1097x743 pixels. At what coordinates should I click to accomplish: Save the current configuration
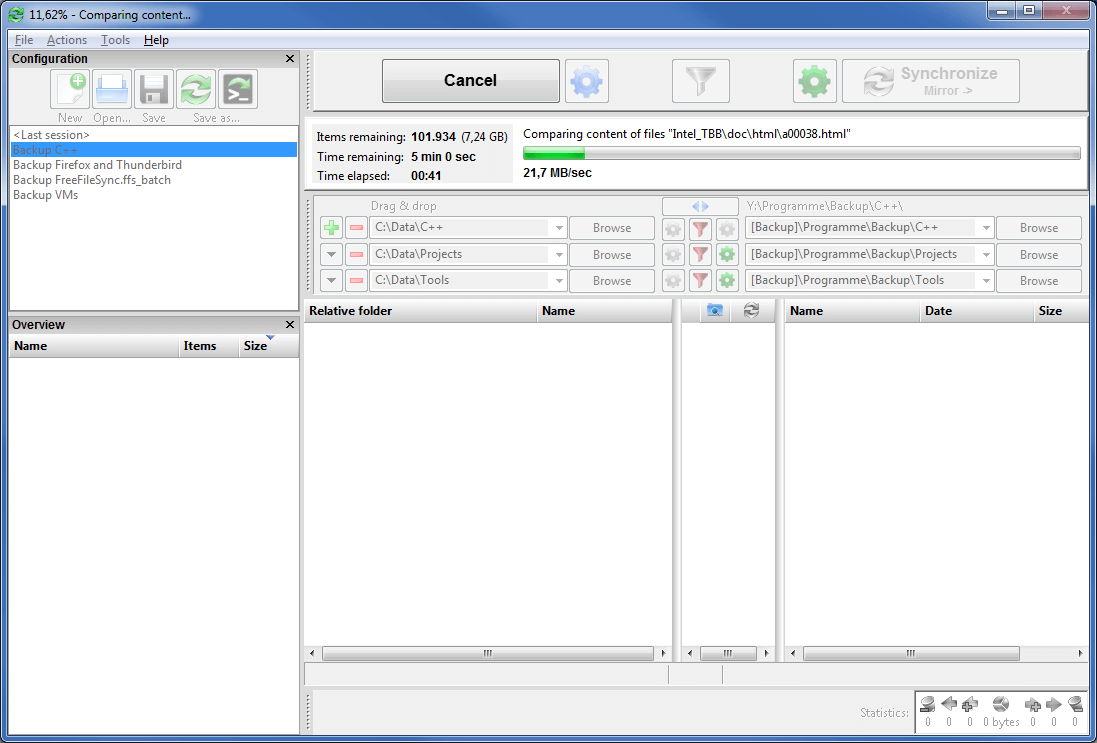coord(153,89)
